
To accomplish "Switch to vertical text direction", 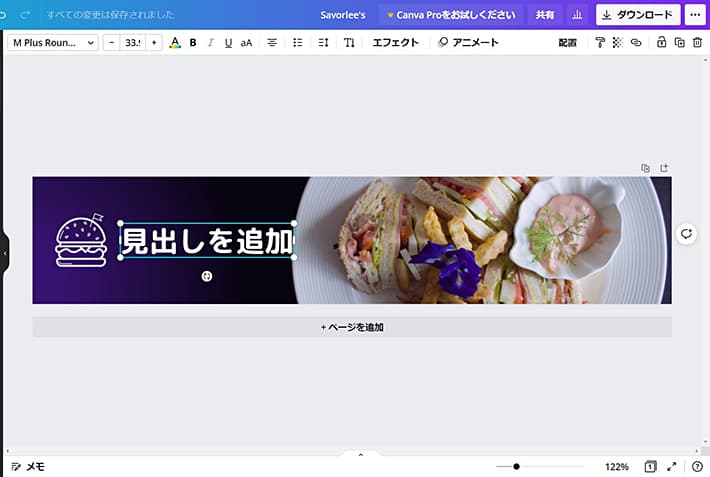I will tap(349, 43).
